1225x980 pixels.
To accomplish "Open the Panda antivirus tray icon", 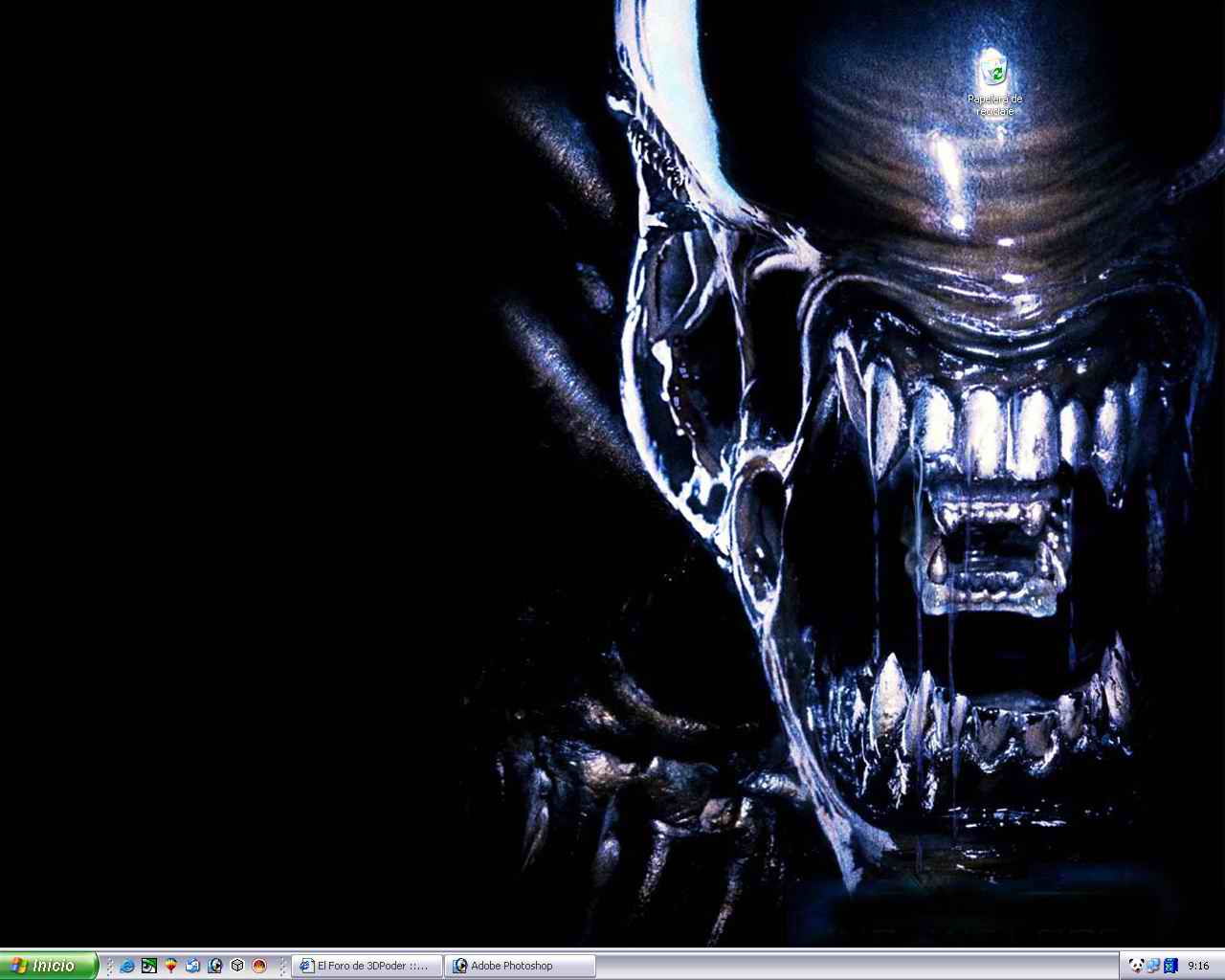I will (1136, 966).
